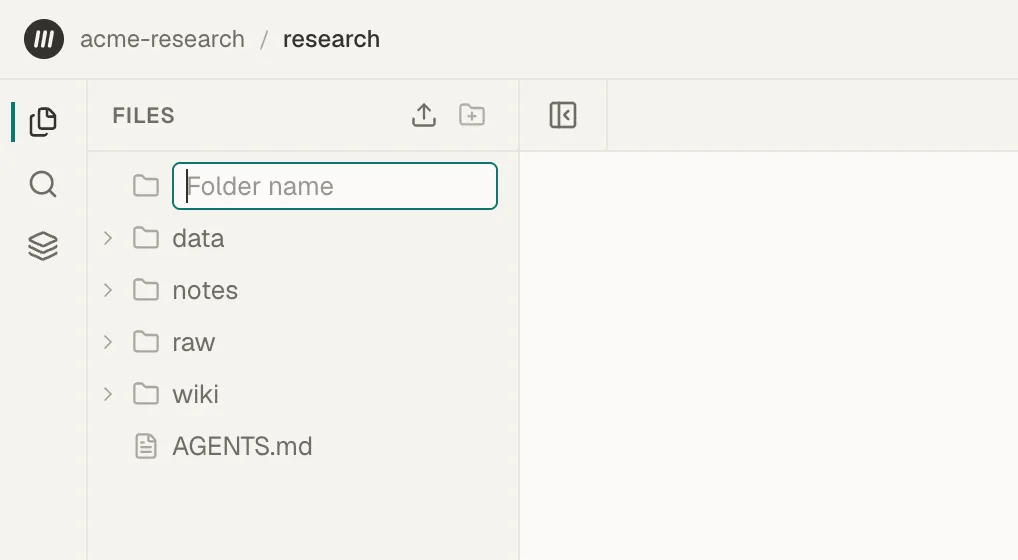
Task: Expand the data folder chevron
Action: tap(108, 239)
